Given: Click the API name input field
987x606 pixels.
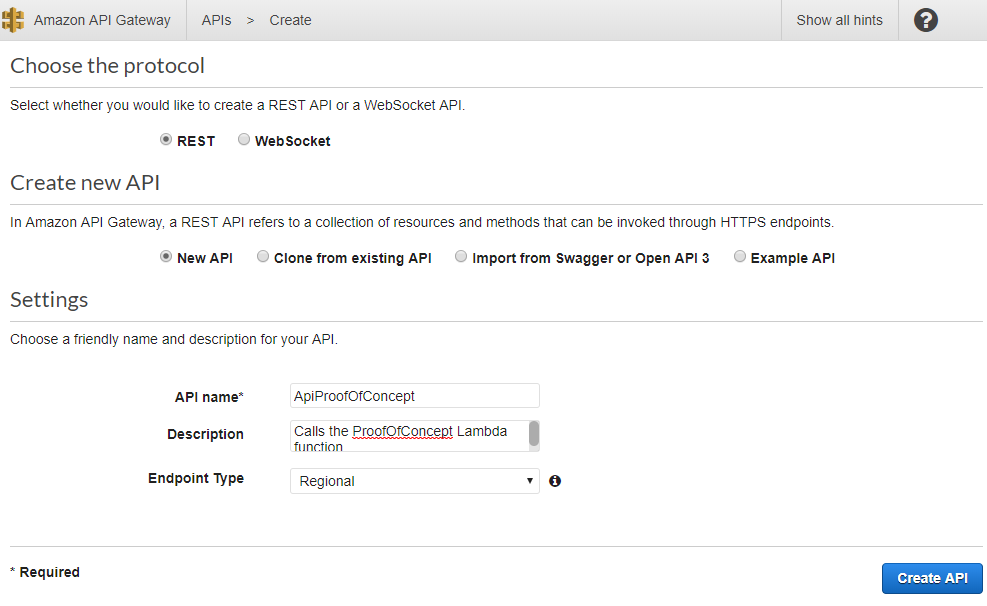Looking at the screenshot, I should (414, 395).
